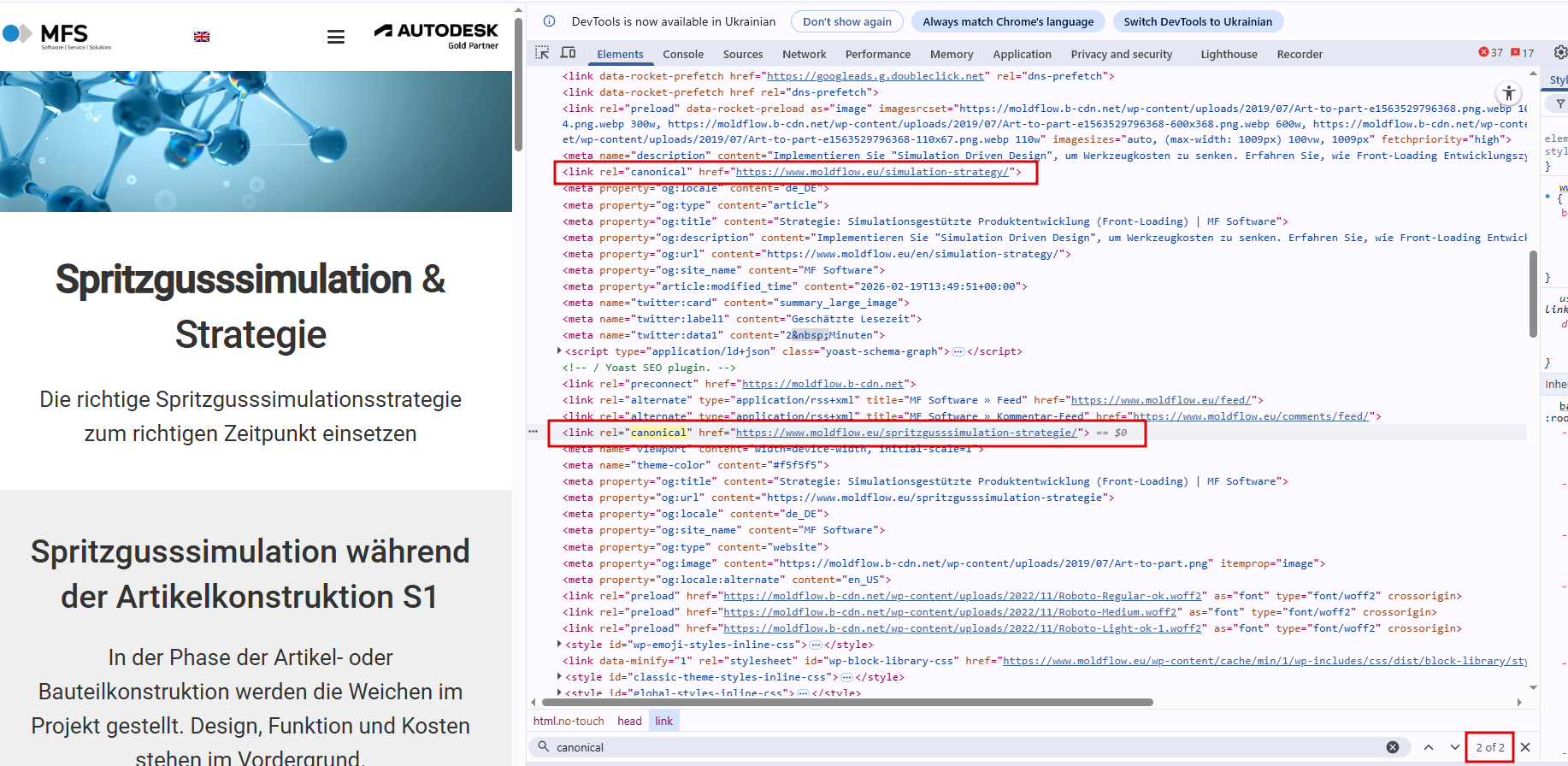Toggle the device toolbar icon

pos(568,53)
